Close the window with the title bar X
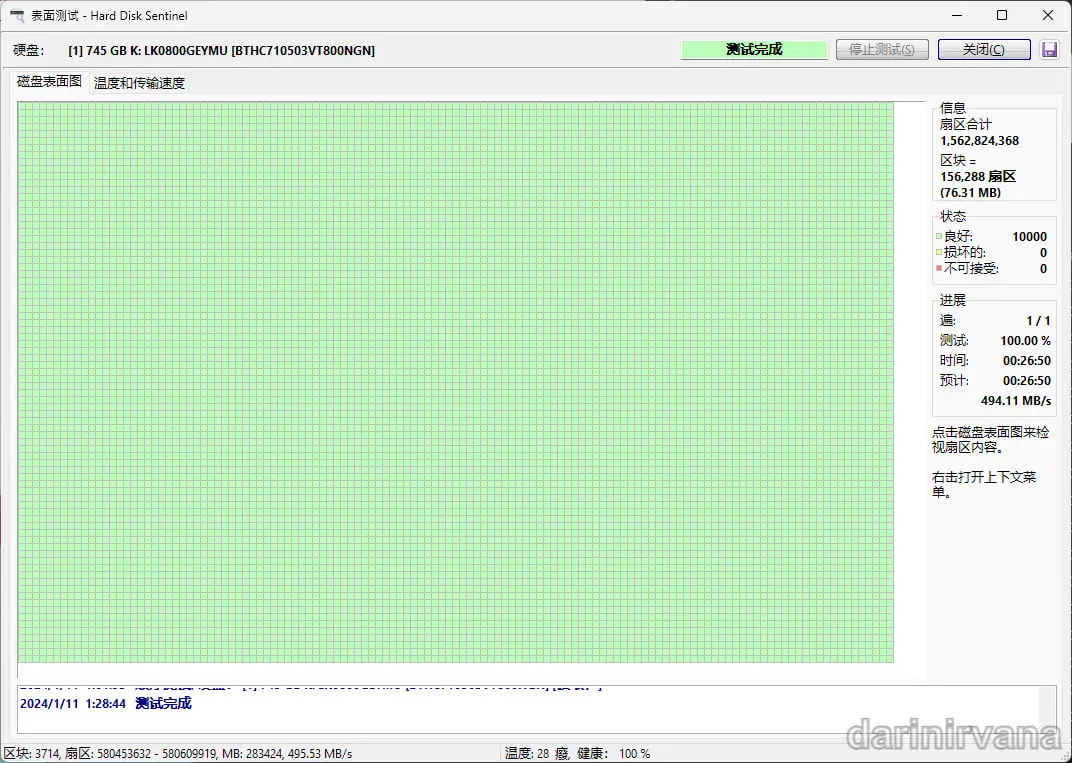Viewport: 1072px width, 763px height. (1047, 15)
